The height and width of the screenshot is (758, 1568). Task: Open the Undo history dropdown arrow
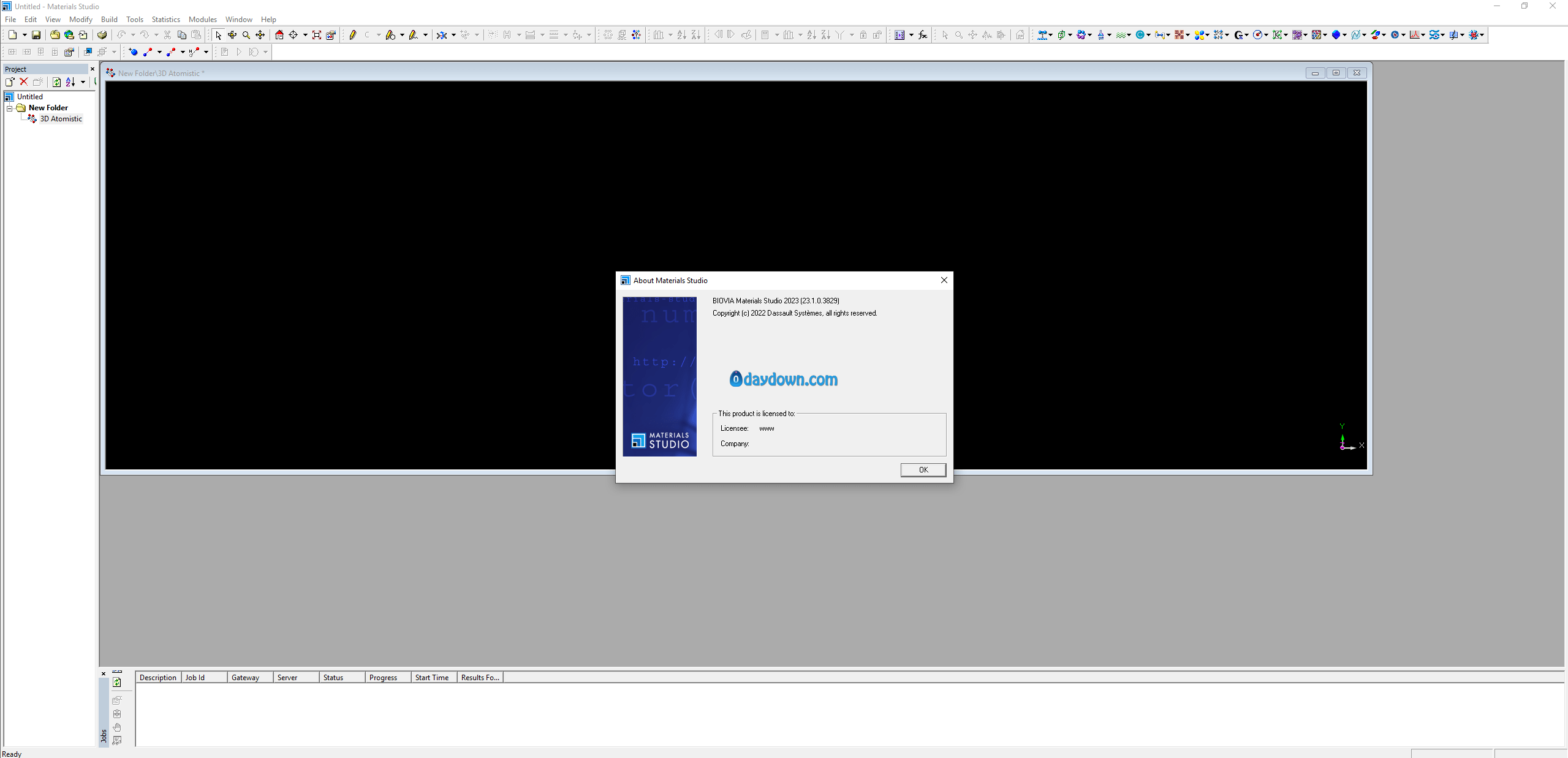[133, 35]
